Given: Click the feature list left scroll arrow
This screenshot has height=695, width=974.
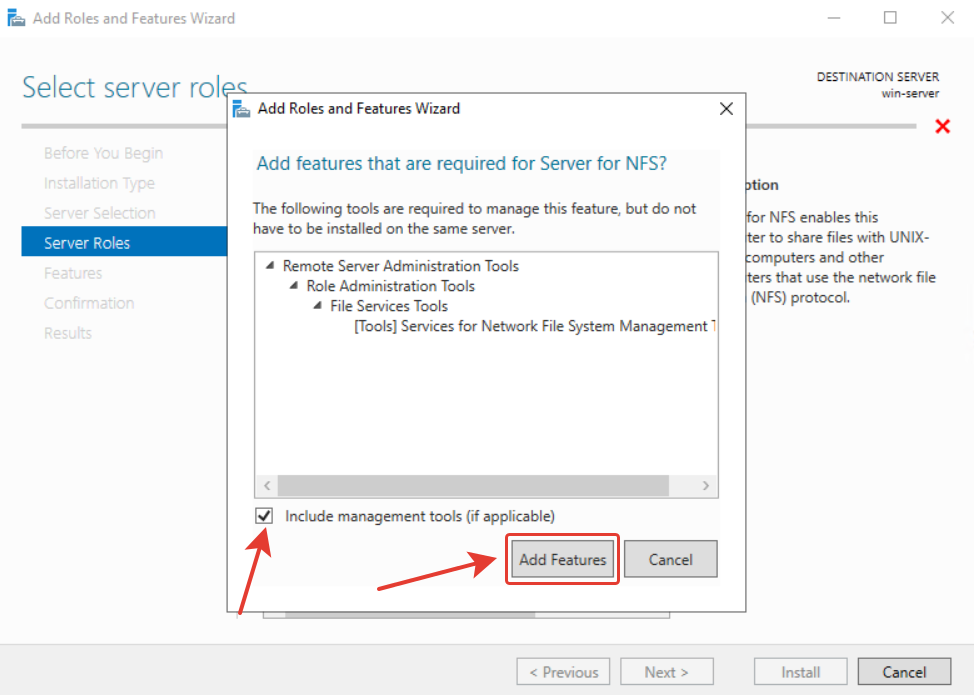Looking at the screenshot, I should (x=267, y=486).
